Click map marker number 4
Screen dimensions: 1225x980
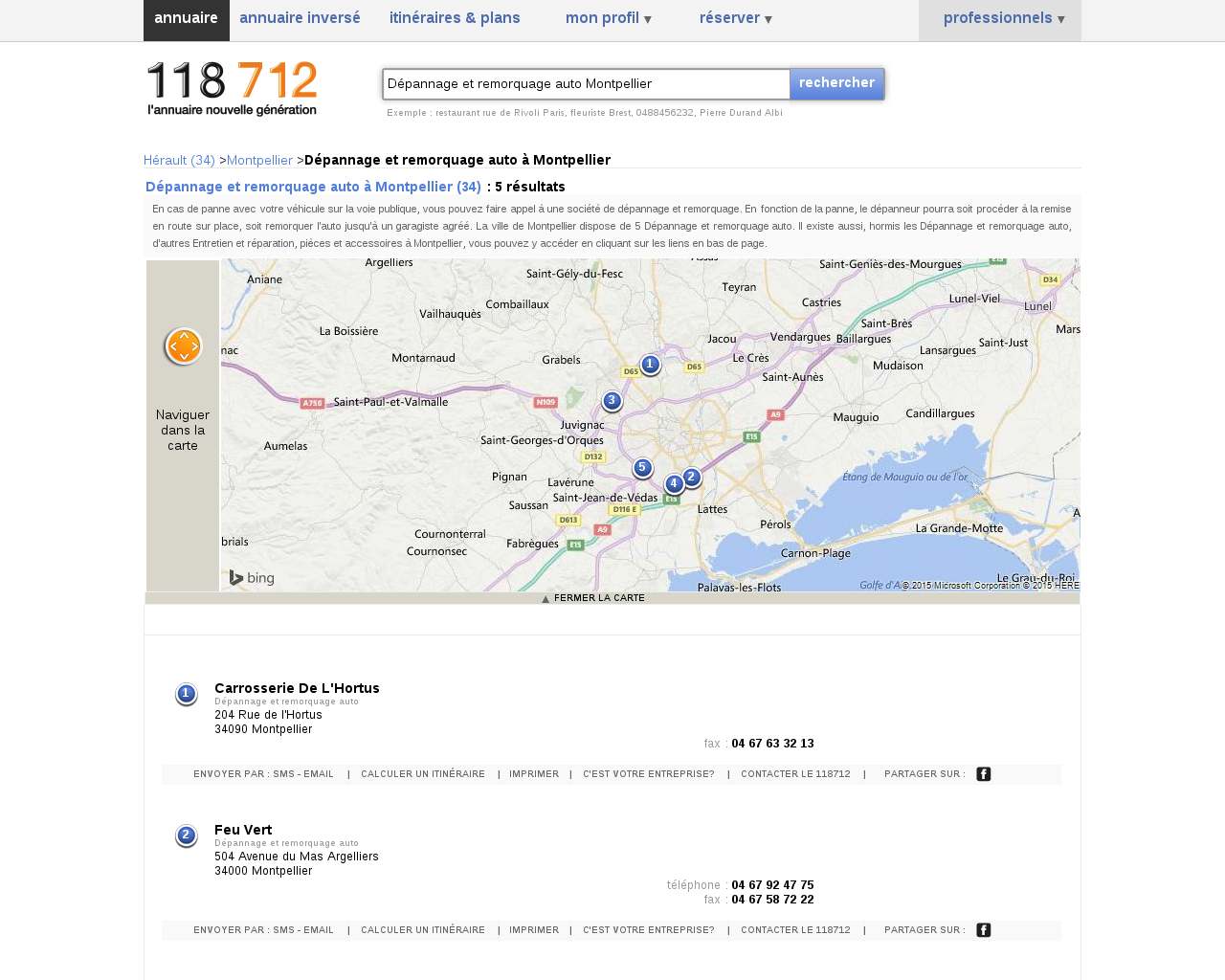pyautogui.click(x=674, y=484)
